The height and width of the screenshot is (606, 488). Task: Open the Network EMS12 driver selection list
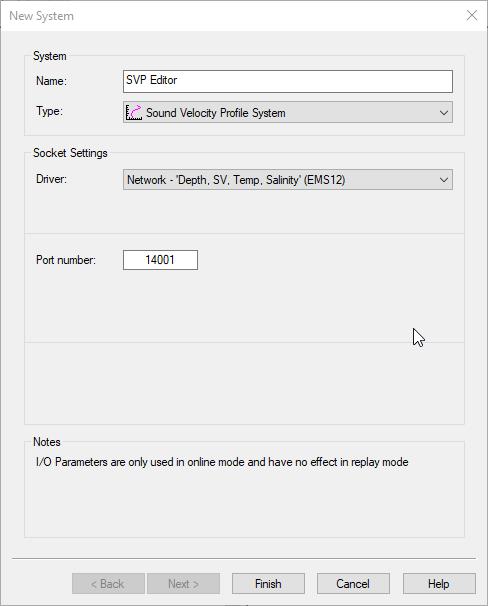point(288,180)
